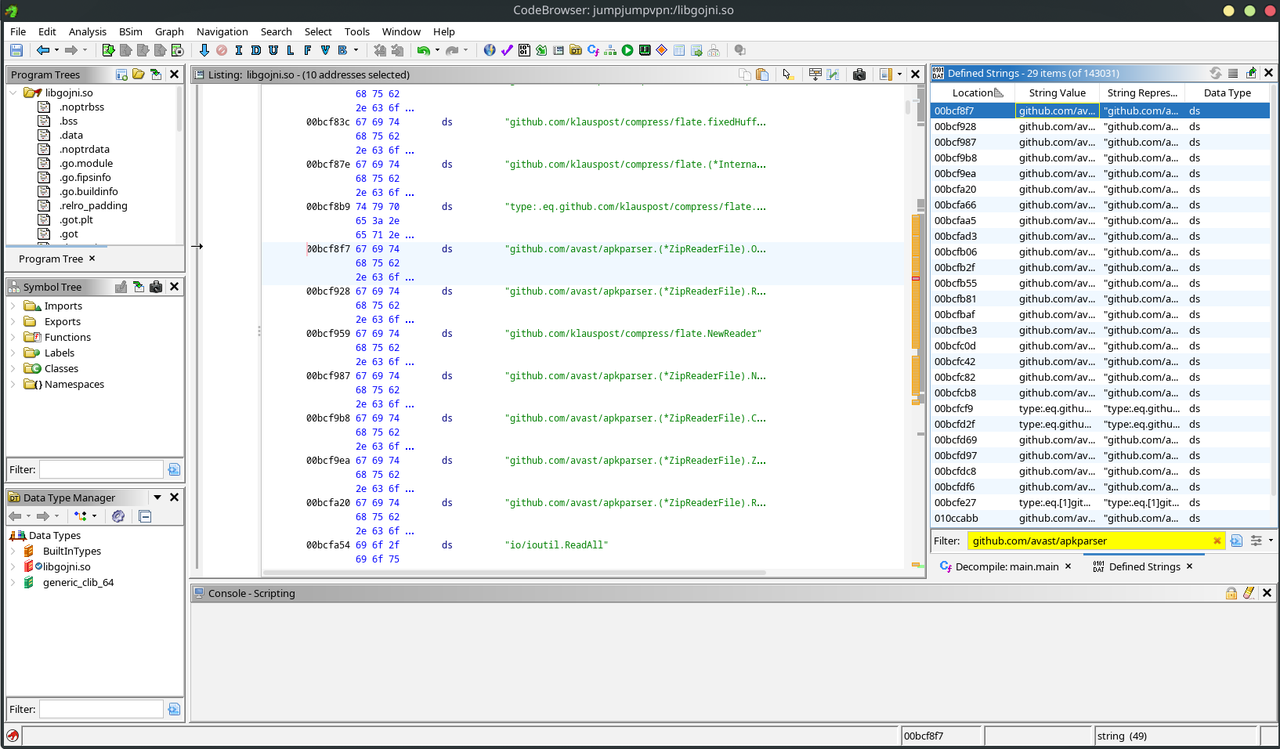The height and width of the screenshot is (749, 1280).
Task: Click the Data Type Manager gear-like icon
Action: click(118, 516)
